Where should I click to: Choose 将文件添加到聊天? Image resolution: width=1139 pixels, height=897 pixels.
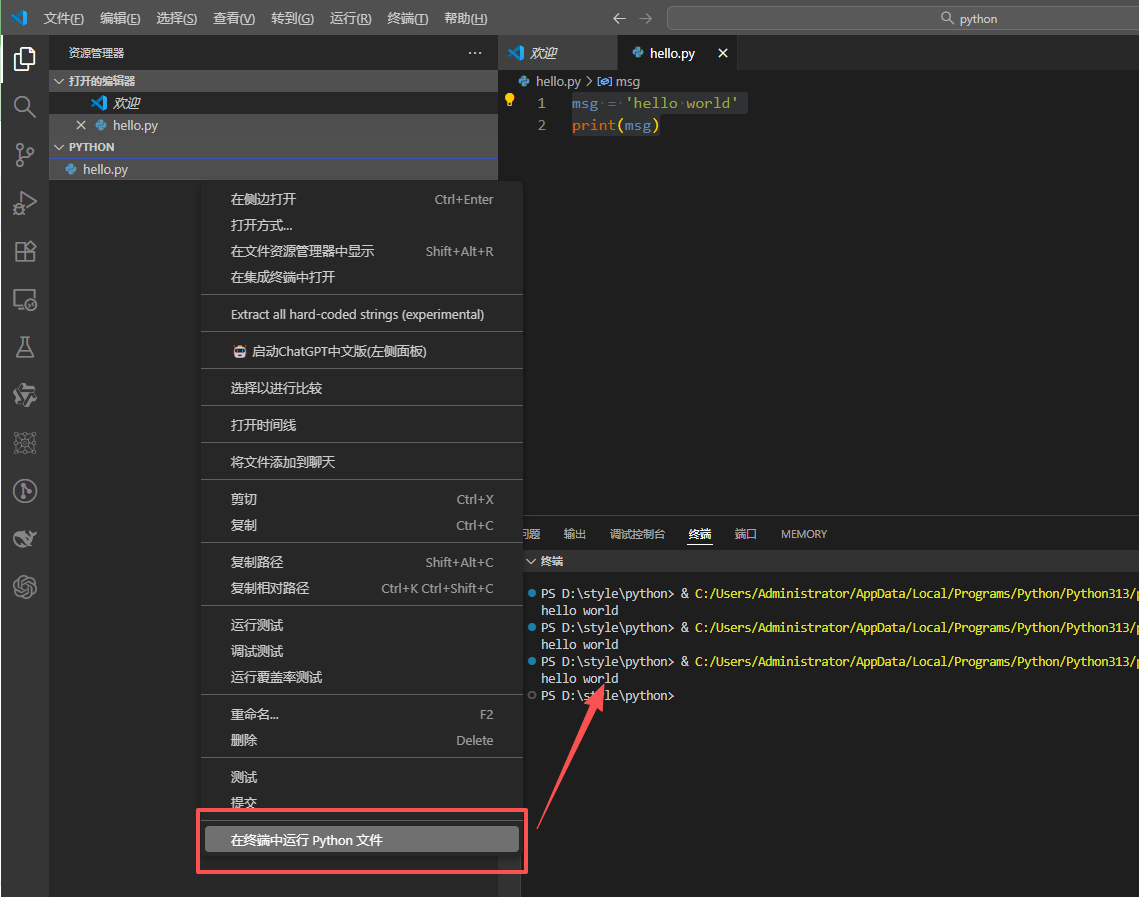(362, 462)
